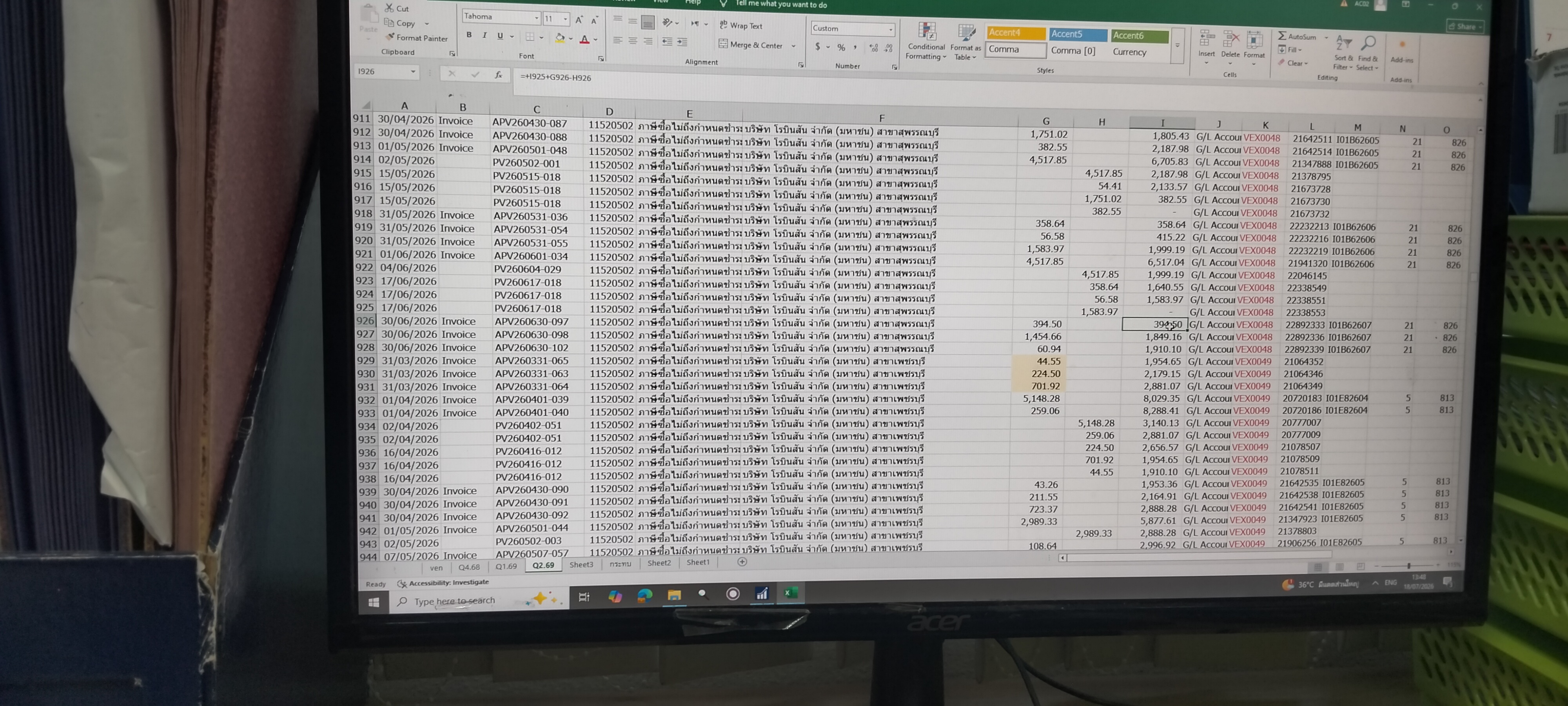Expand the font size 11 box
The image size is (1568, 706).
coord(566,19)
